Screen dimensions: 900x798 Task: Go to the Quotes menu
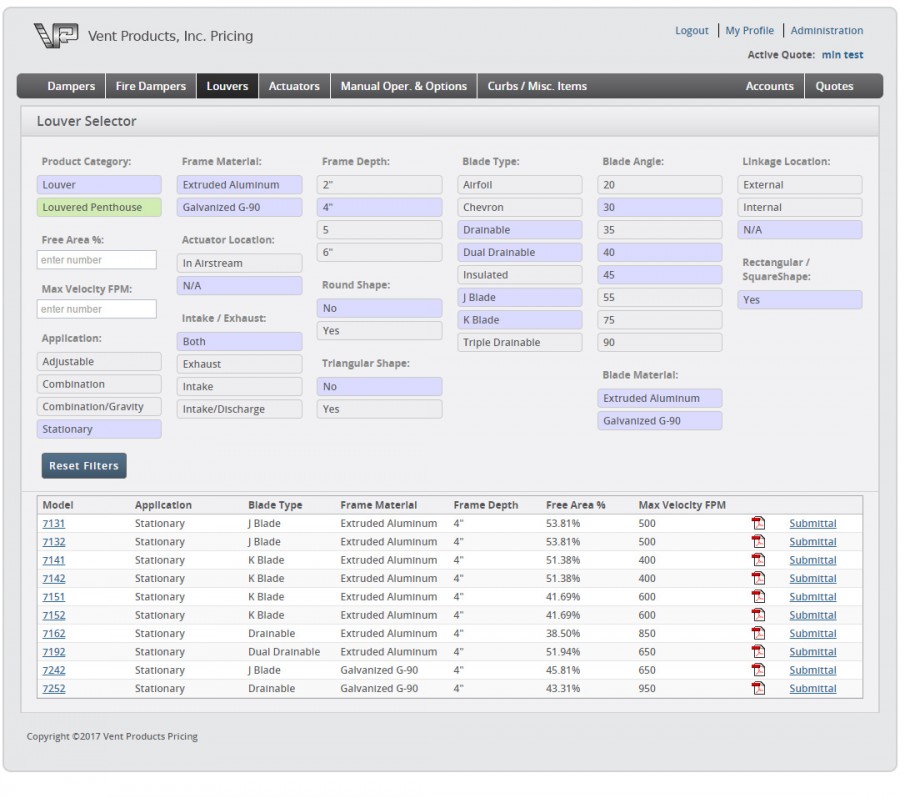[834, 86]
